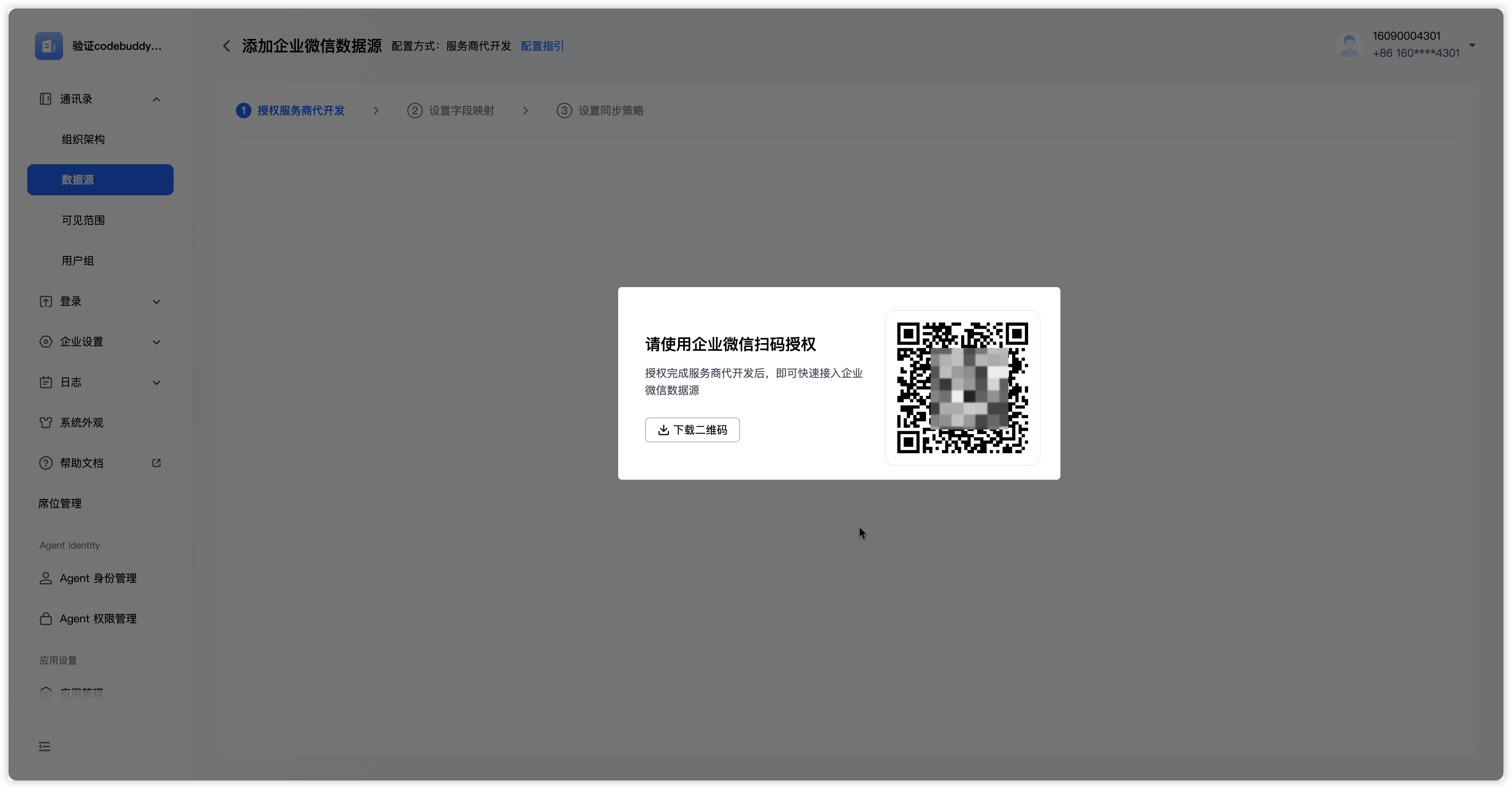
Task: Open 帮助文档 external link icon
Action: pos(156,463)
